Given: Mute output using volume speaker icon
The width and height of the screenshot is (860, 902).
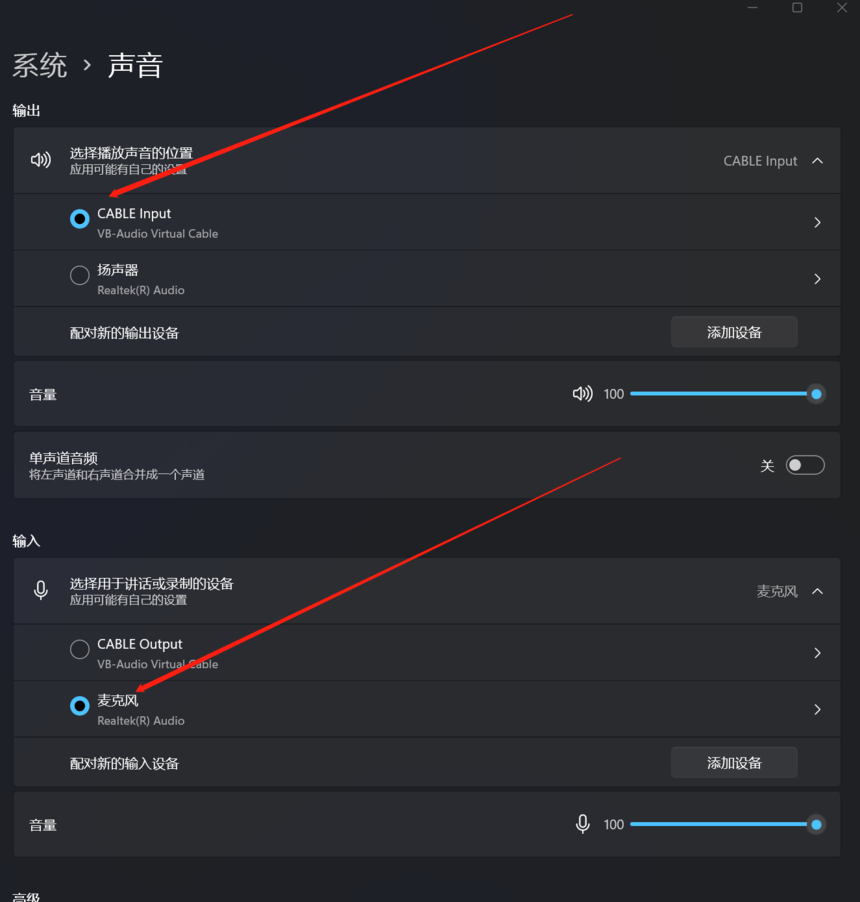Looking at the screenshot, I should pyautogui.click(x=582, y=393).
